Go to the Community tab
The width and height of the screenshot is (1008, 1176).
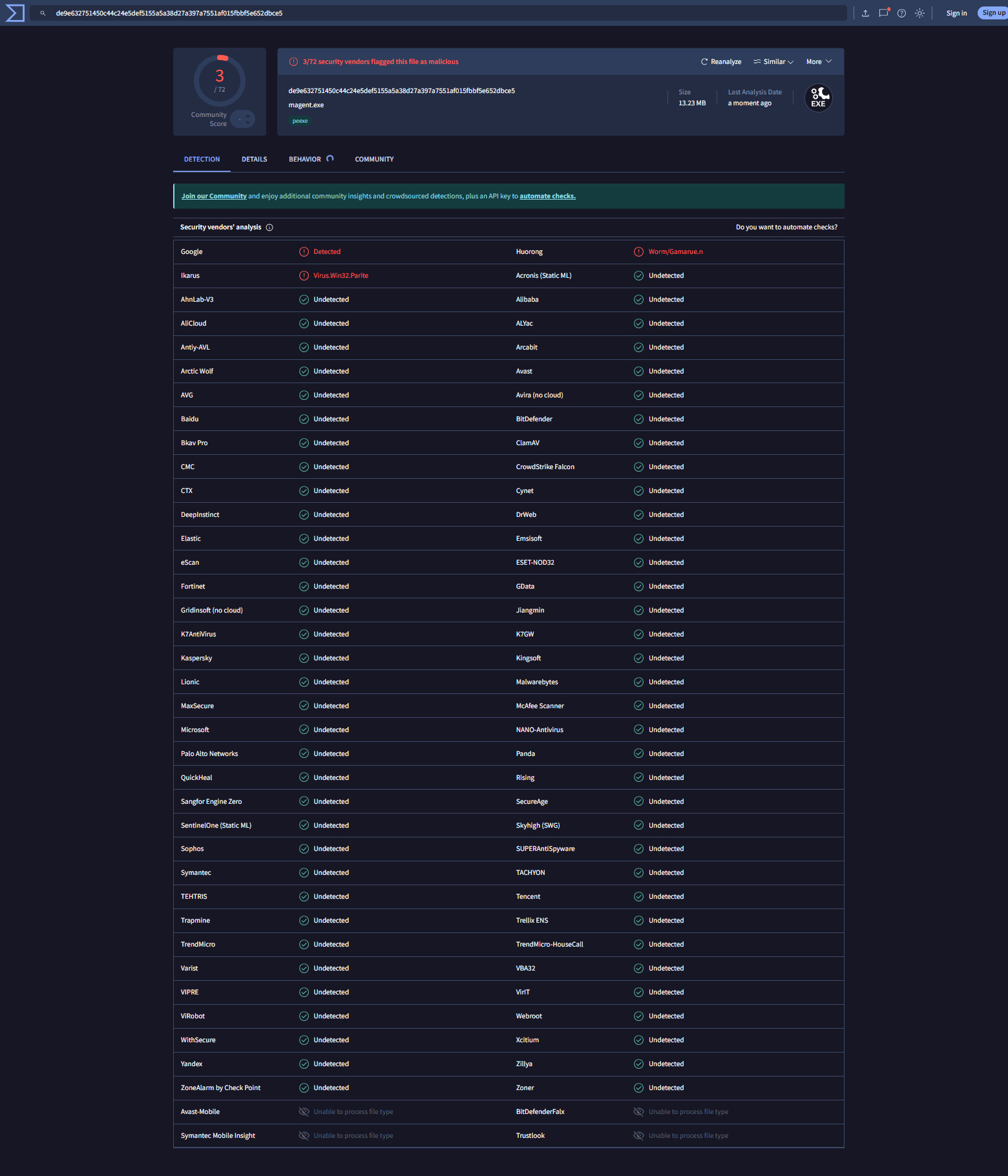(x=374, y=159)
